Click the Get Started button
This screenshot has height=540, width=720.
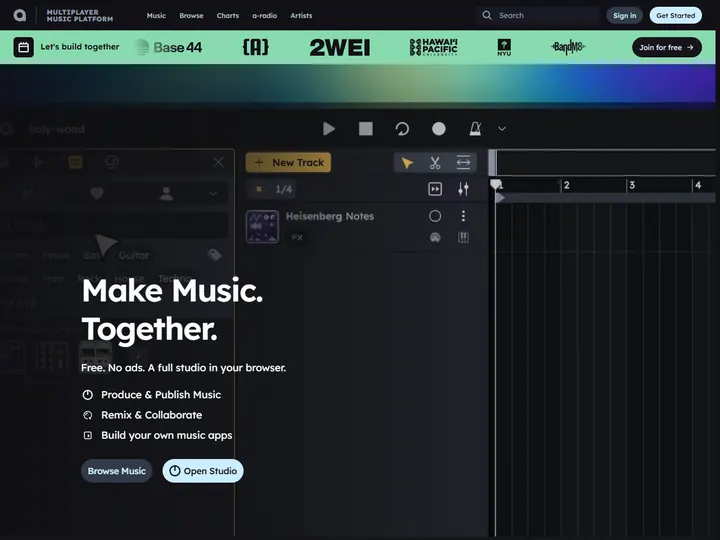(x=675, y=16)
